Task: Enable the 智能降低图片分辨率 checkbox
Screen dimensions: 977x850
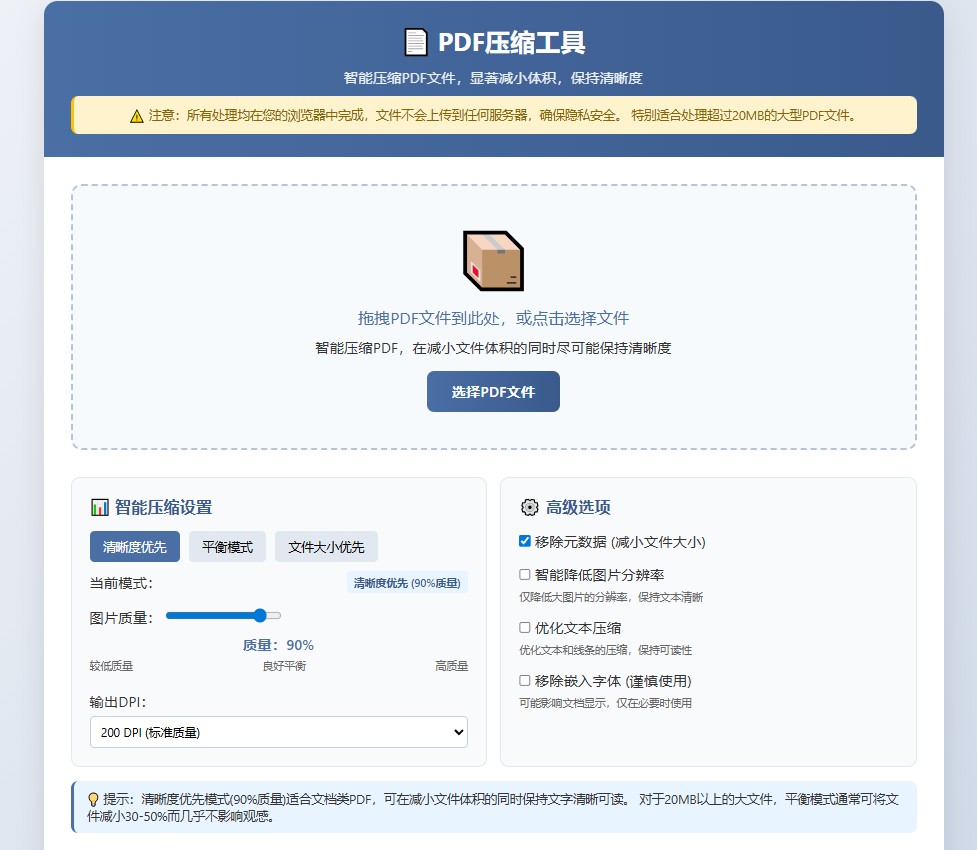Action: (525, 575)
